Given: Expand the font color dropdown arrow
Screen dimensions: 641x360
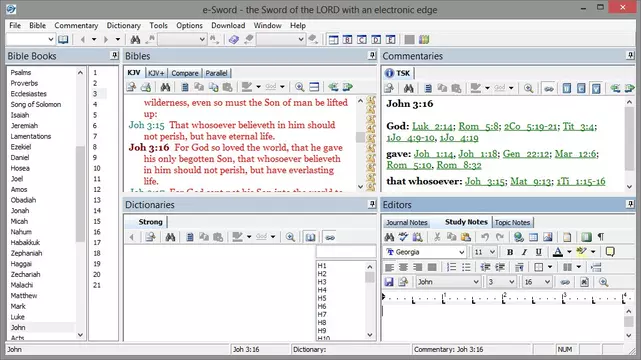Looking at the screenshot, I should pos(569,252).
